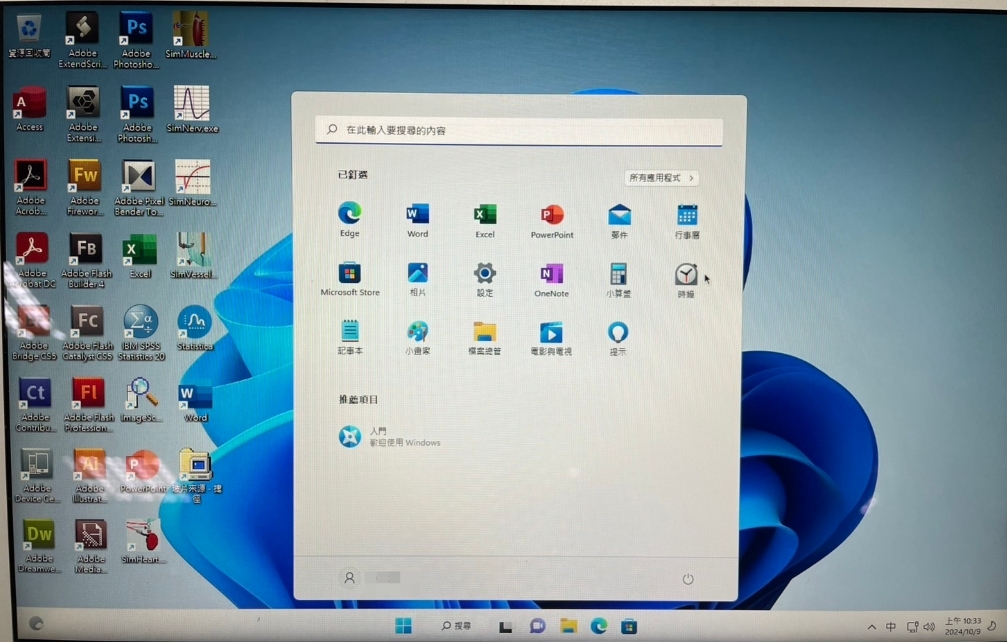Select the SimNeuro desktop shortcut
1007x642 pixels.
pos(193,183)
